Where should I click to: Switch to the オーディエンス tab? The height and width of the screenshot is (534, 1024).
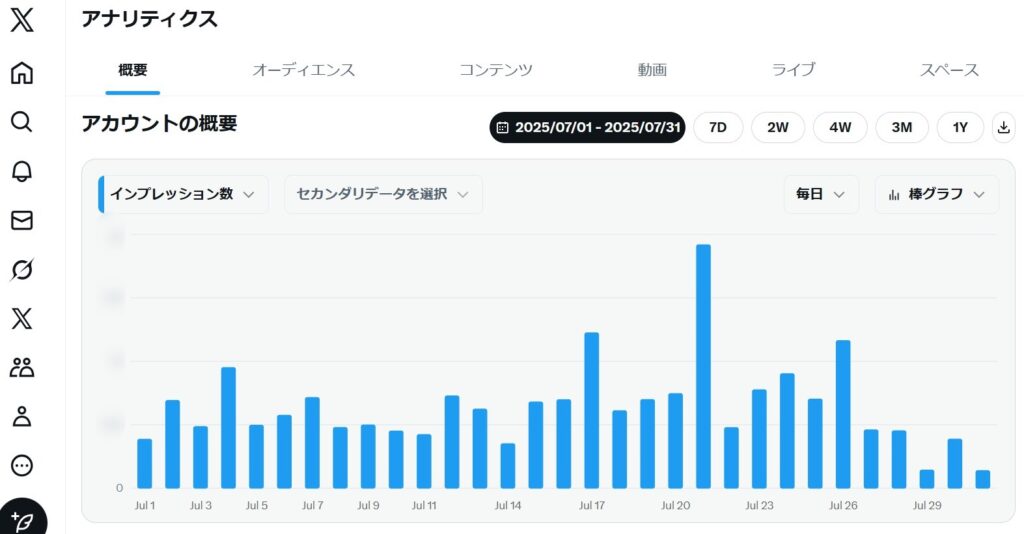[x=303, y=70]
